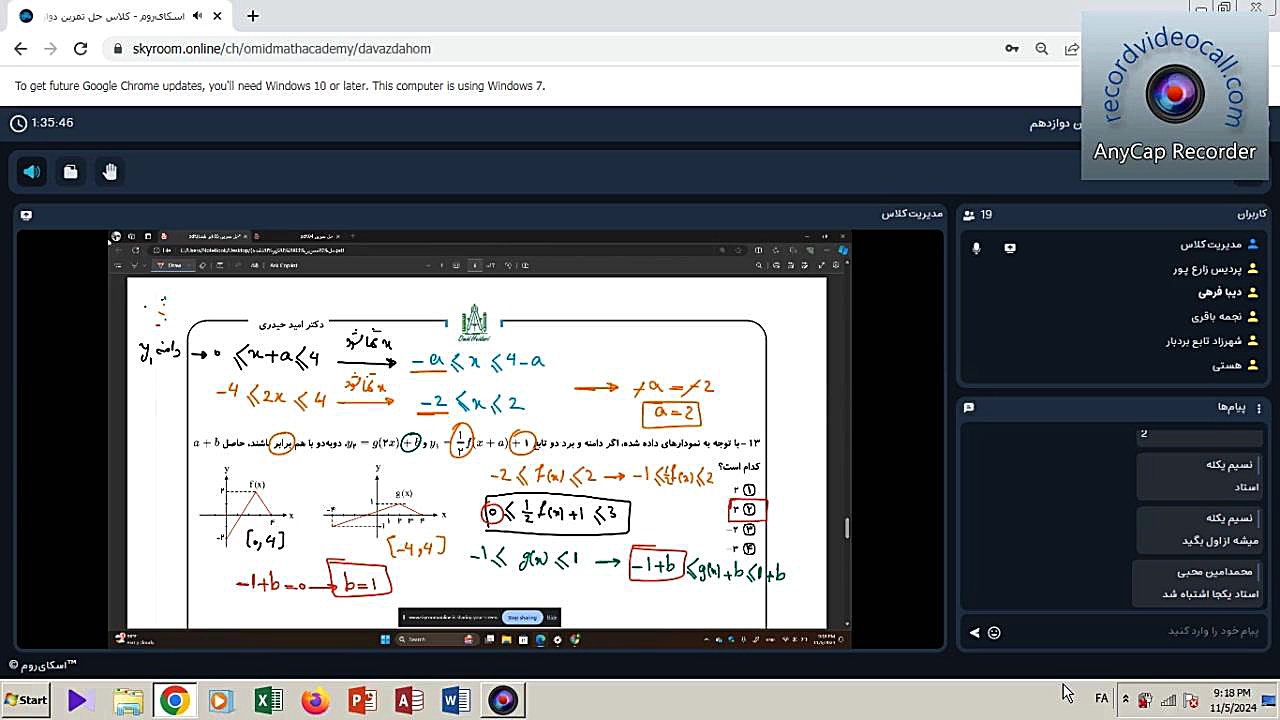Go back in Chrome
1280x720 pixels.
coord(20,49)
